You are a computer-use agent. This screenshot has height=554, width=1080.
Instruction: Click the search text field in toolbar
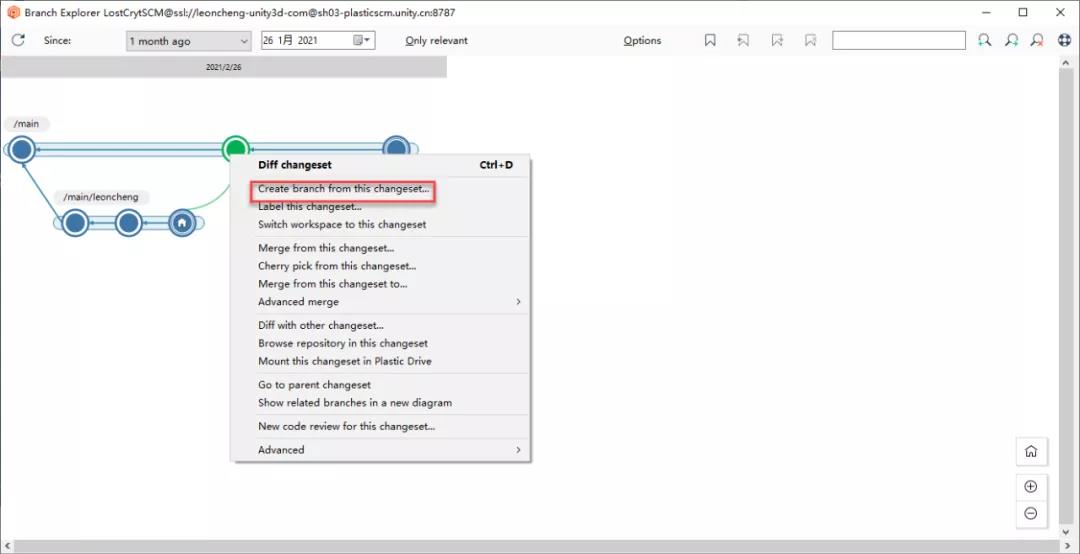[899, 41]
